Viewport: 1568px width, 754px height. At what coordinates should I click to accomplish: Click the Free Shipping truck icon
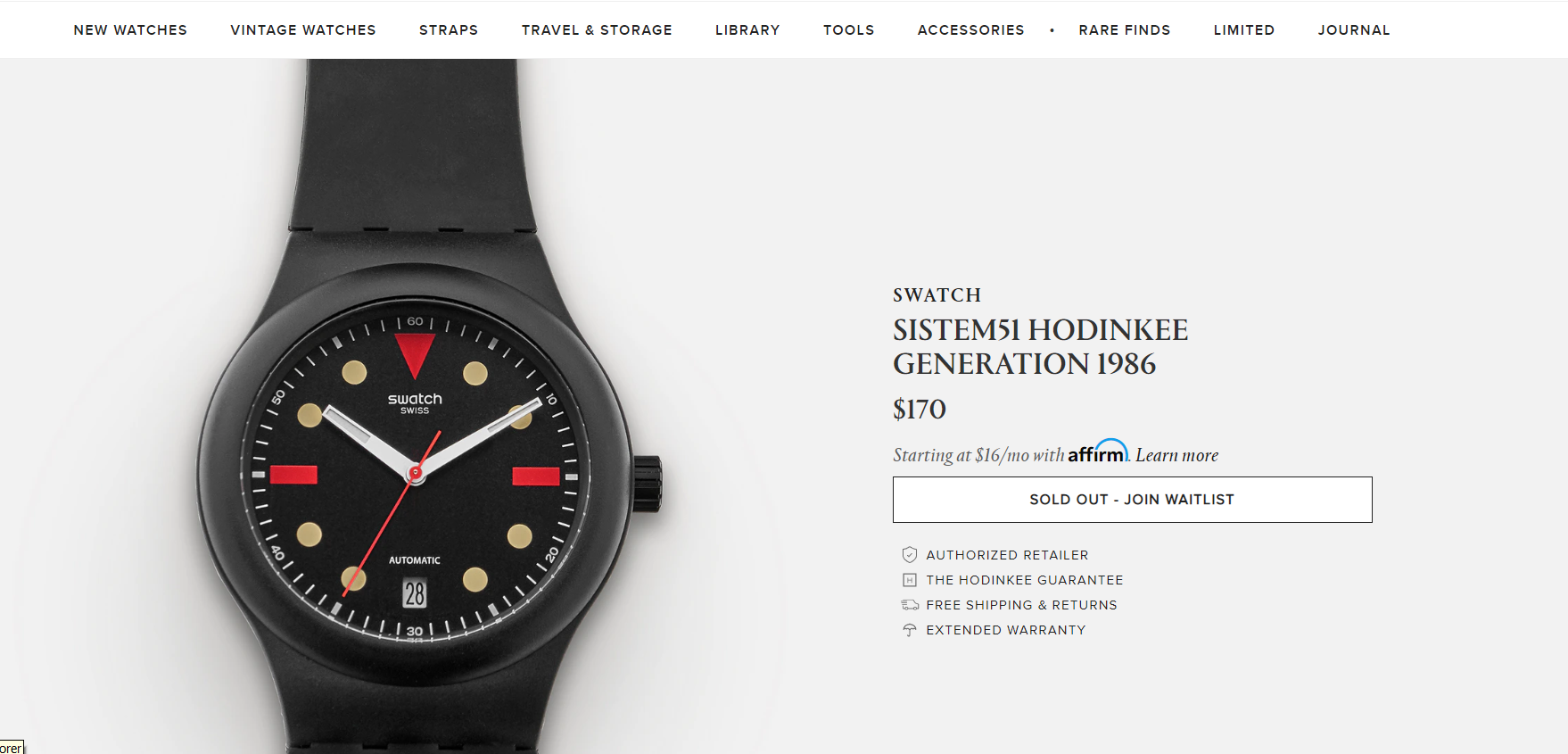click(x=909, y=605)
